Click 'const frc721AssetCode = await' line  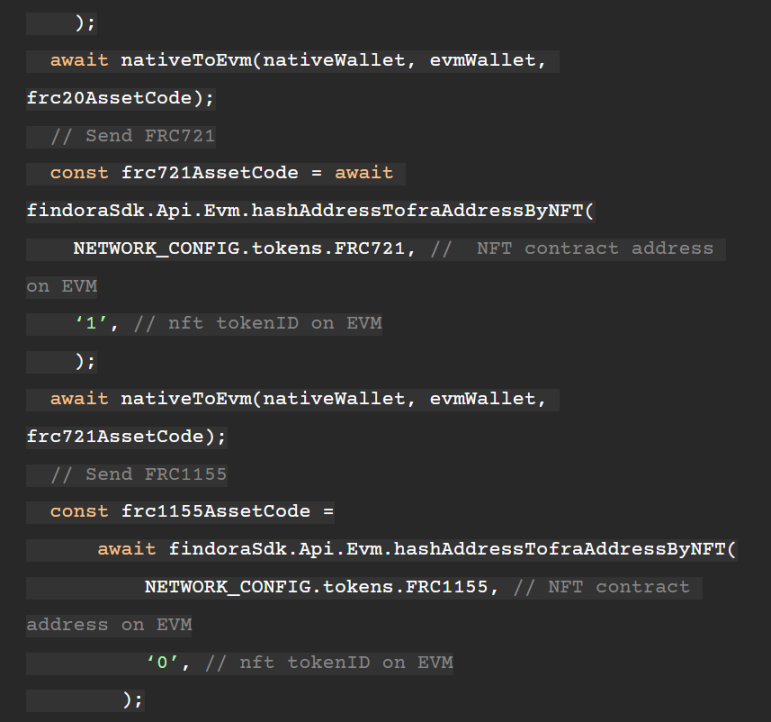(x=221, y=173)
